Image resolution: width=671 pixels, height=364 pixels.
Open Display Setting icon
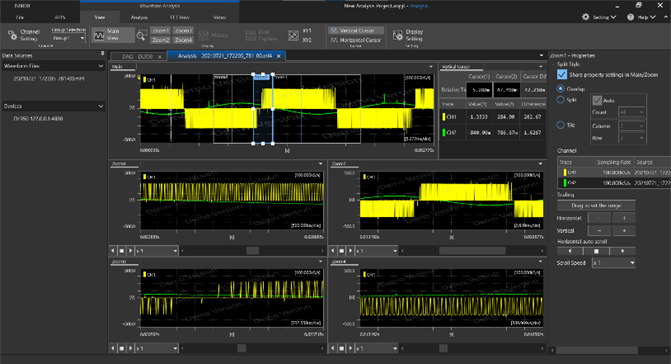(398, 35)
